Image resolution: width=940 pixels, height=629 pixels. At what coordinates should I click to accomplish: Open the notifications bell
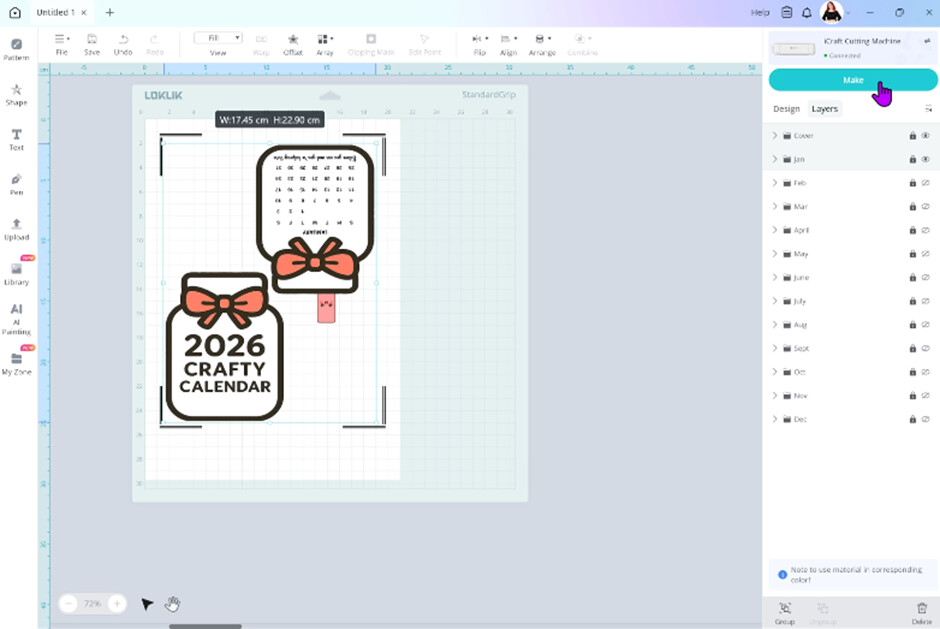pyautogui.click(x=806, y=12)
